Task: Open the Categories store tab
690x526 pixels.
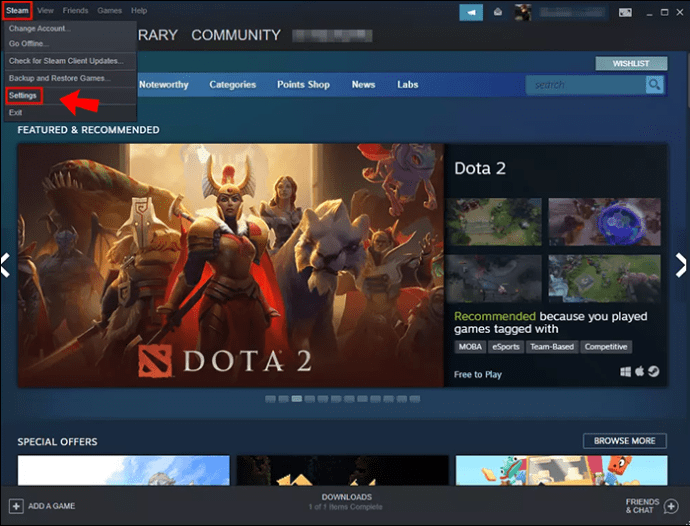Action: (x=232, y=85)
